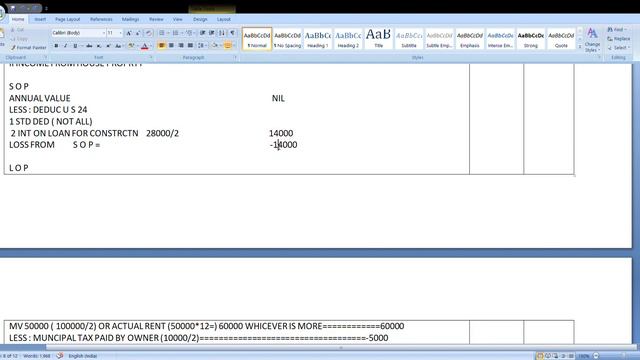Click Replace in Editing group
Viewport: 640px width, 360px height.
619,39
